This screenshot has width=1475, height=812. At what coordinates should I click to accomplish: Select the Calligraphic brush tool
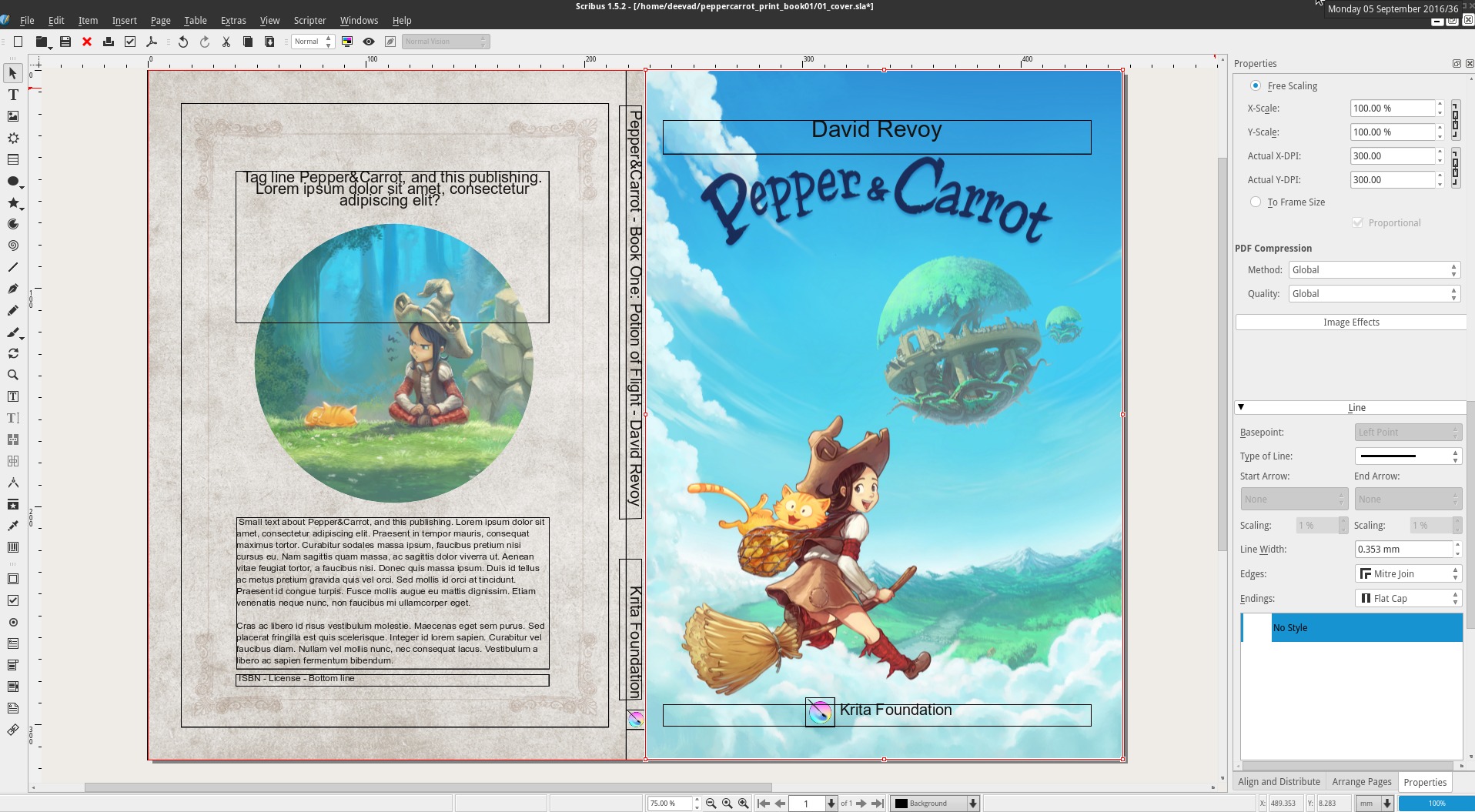coord(13,332)
